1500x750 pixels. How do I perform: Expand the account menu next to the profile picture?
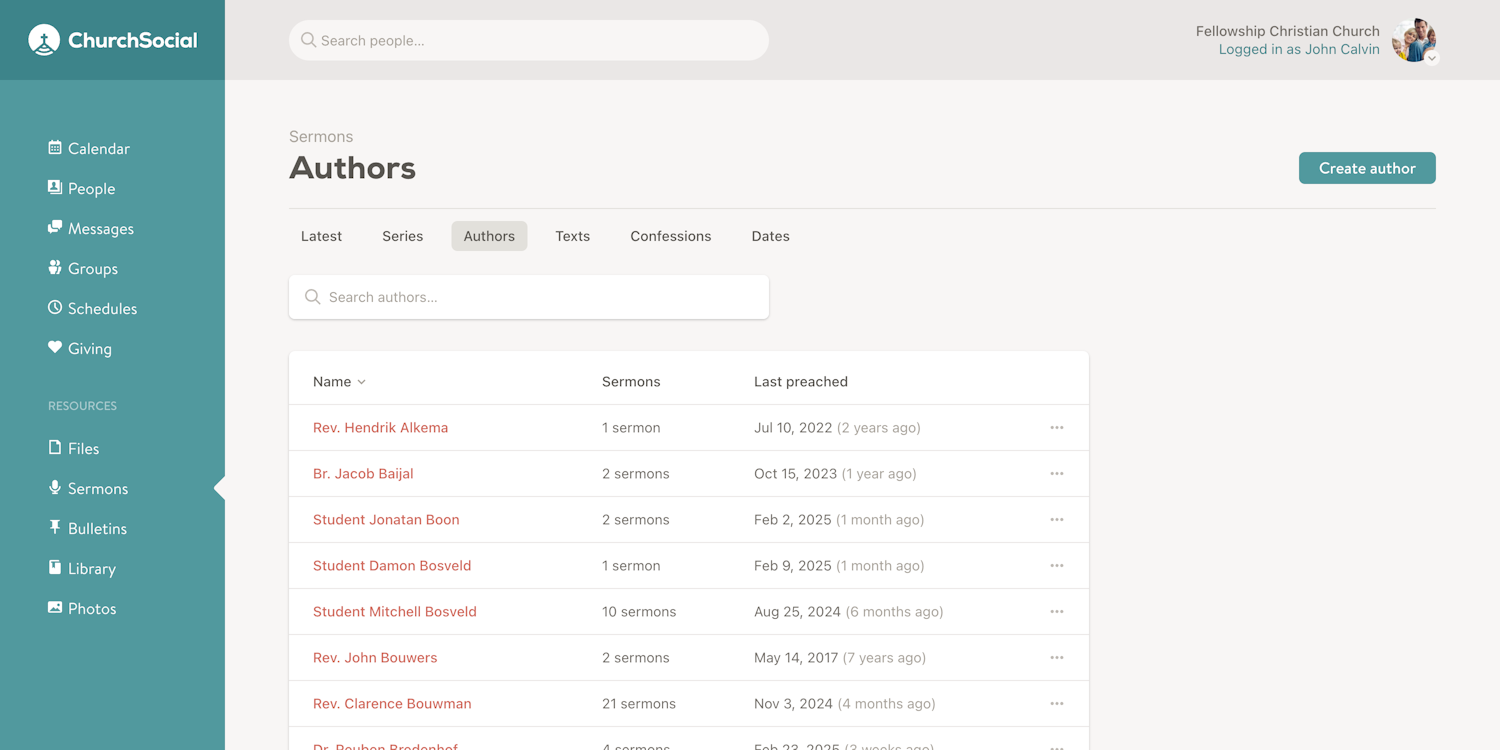pyautogui.click(x=1432, y=57)
